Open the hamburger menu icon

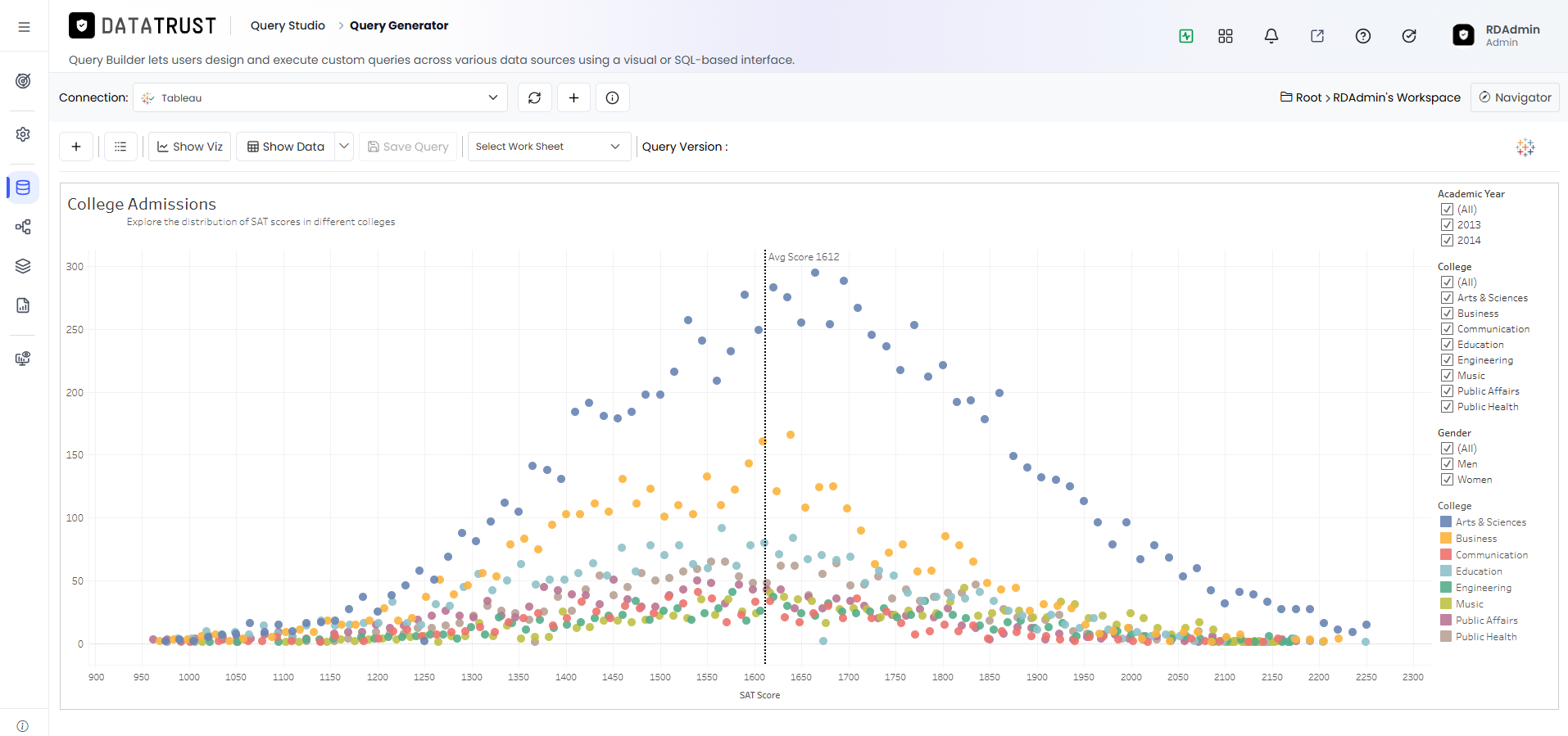tap(24, 27)
